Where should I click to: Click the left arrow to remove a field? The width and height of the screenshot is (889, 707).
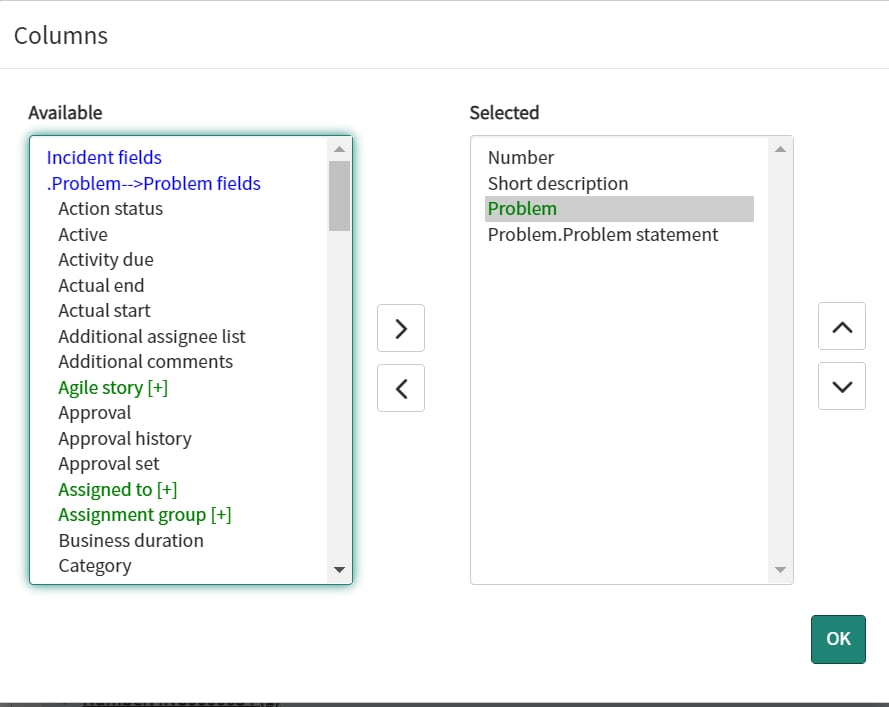[x=400, y=388]
